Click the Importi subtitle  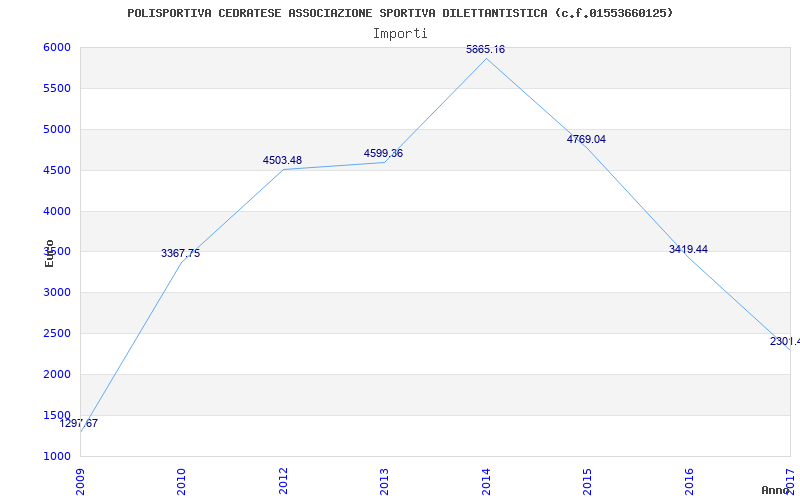400,34
